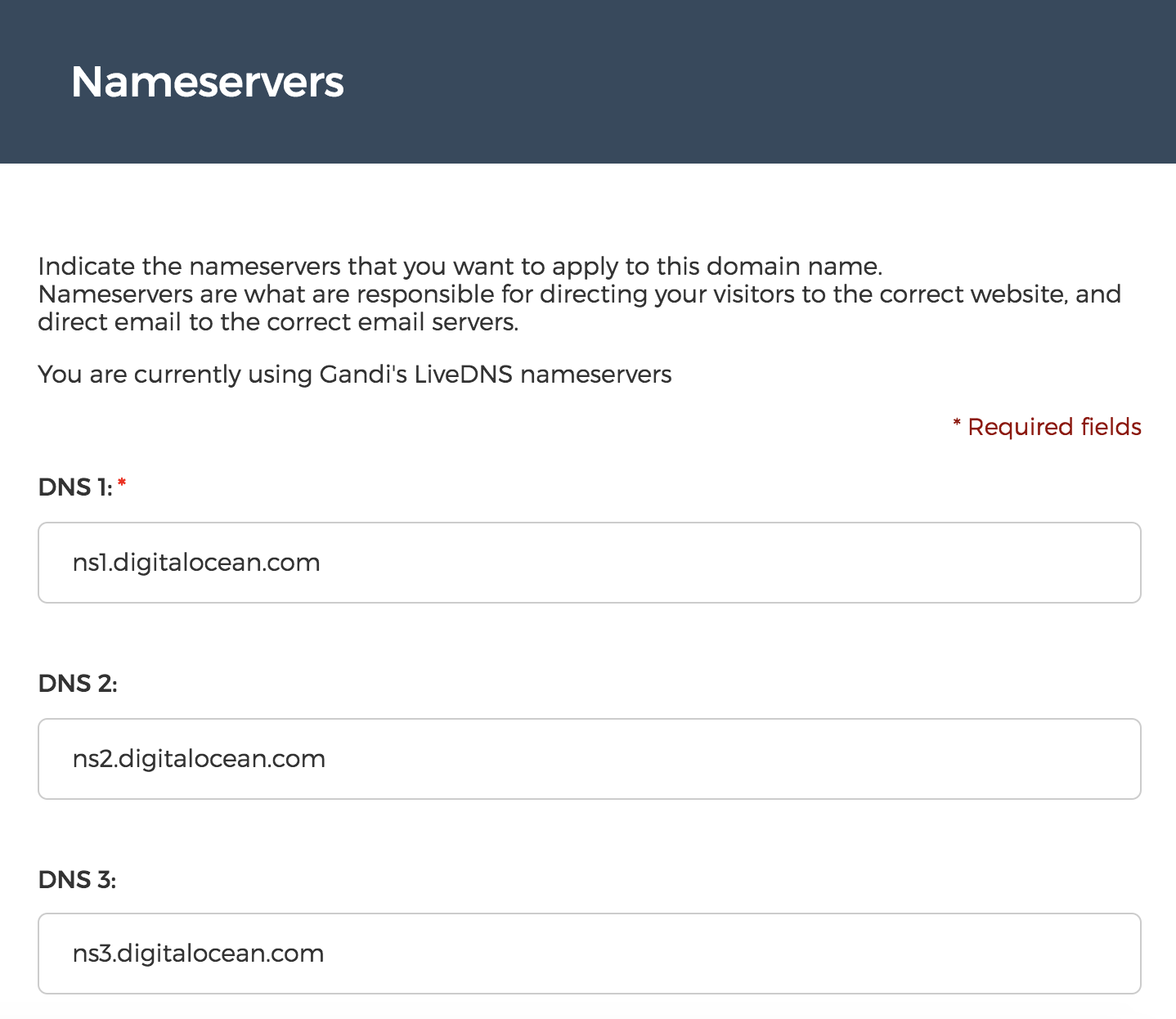Click the "* Required fields" note
This screenshot has height=1019, width=1176.
pos(1047,427)
